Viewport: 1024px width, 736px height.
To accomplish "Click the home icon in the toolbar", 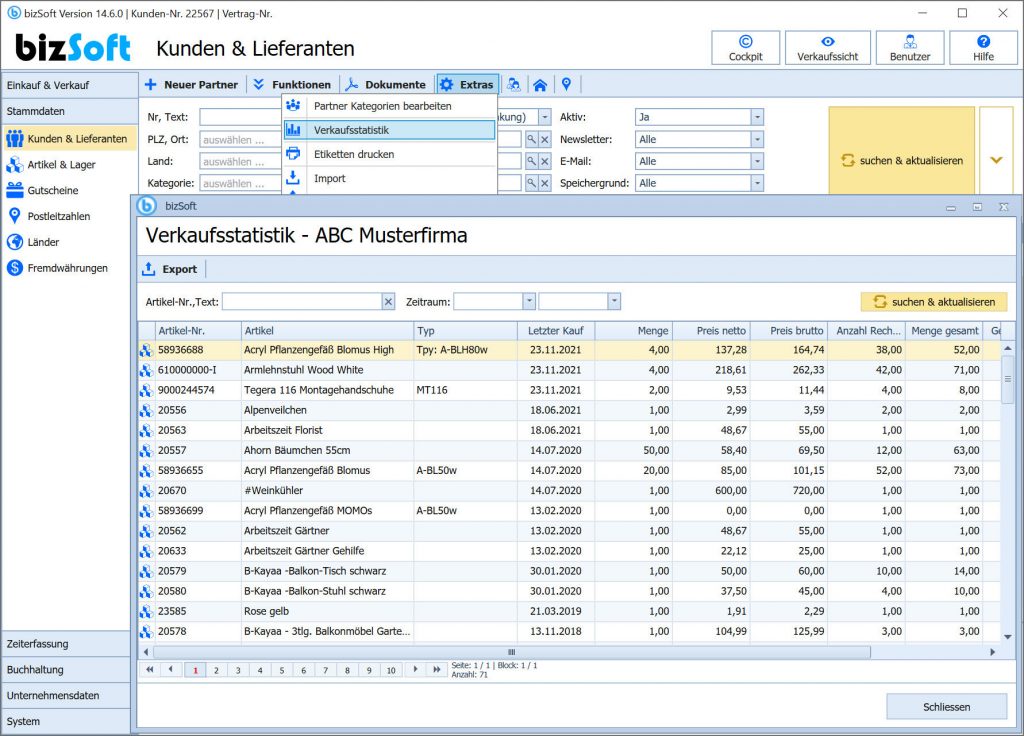I will [540, 85].
